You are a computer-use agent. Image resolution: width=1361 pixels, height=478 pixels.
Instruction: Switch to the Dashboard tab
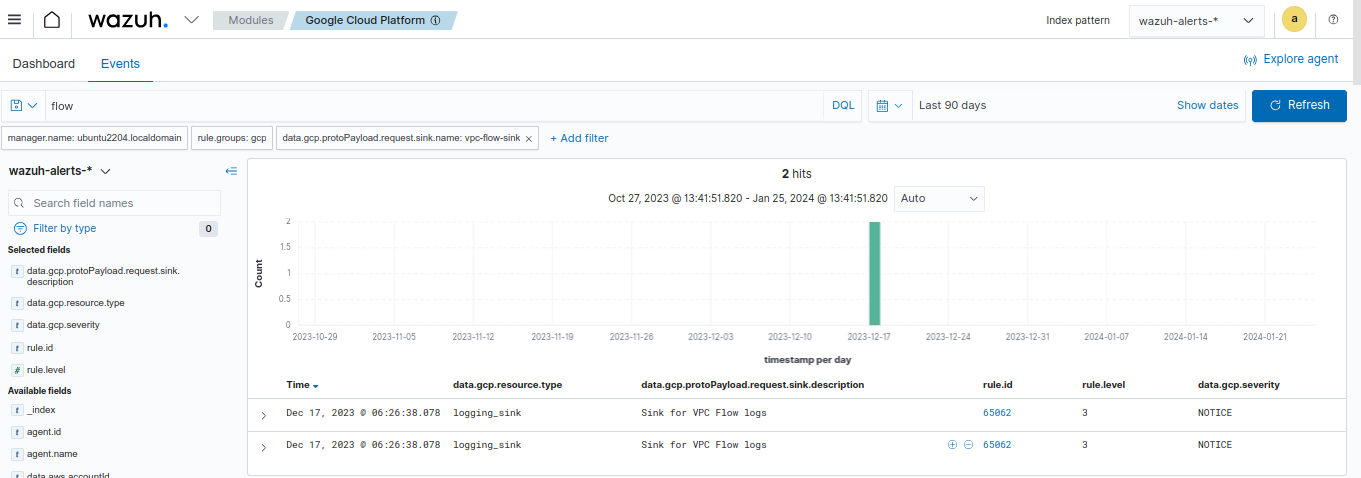pos(44,63)
